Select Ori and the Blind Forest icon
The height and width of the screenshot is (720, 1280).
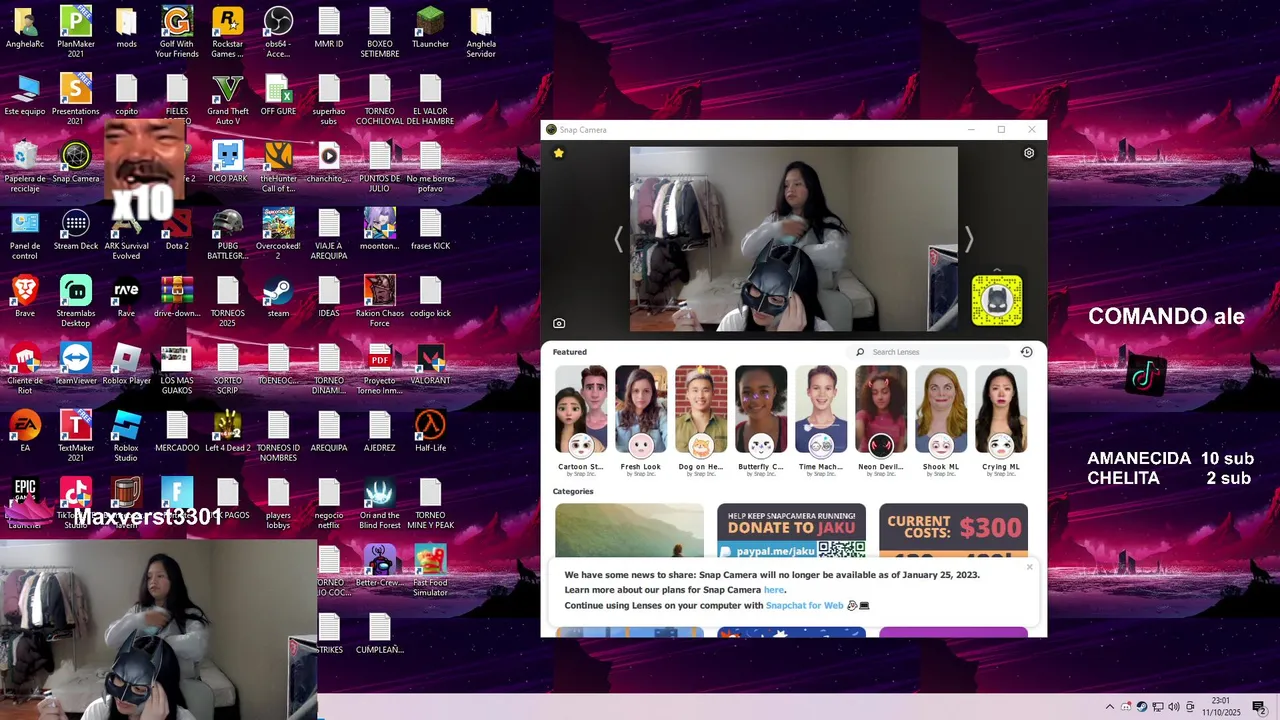click(x=379, y=503)
